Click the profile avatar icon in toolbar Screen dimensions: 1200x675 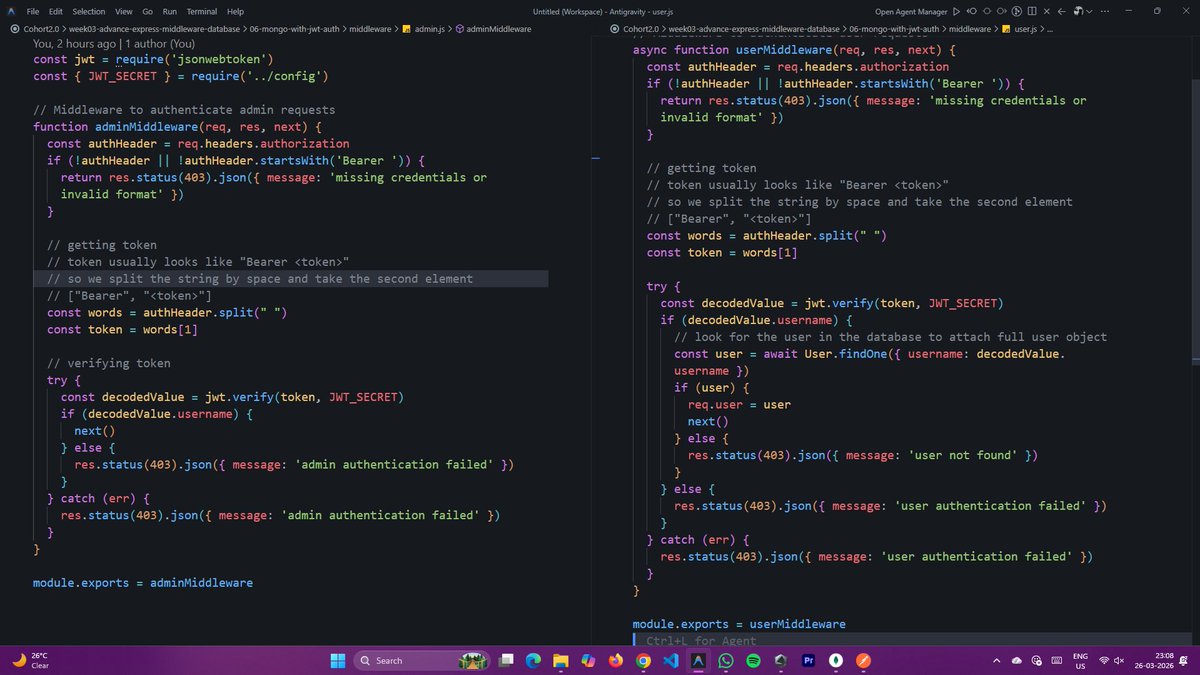click(x=1078, y=11)
